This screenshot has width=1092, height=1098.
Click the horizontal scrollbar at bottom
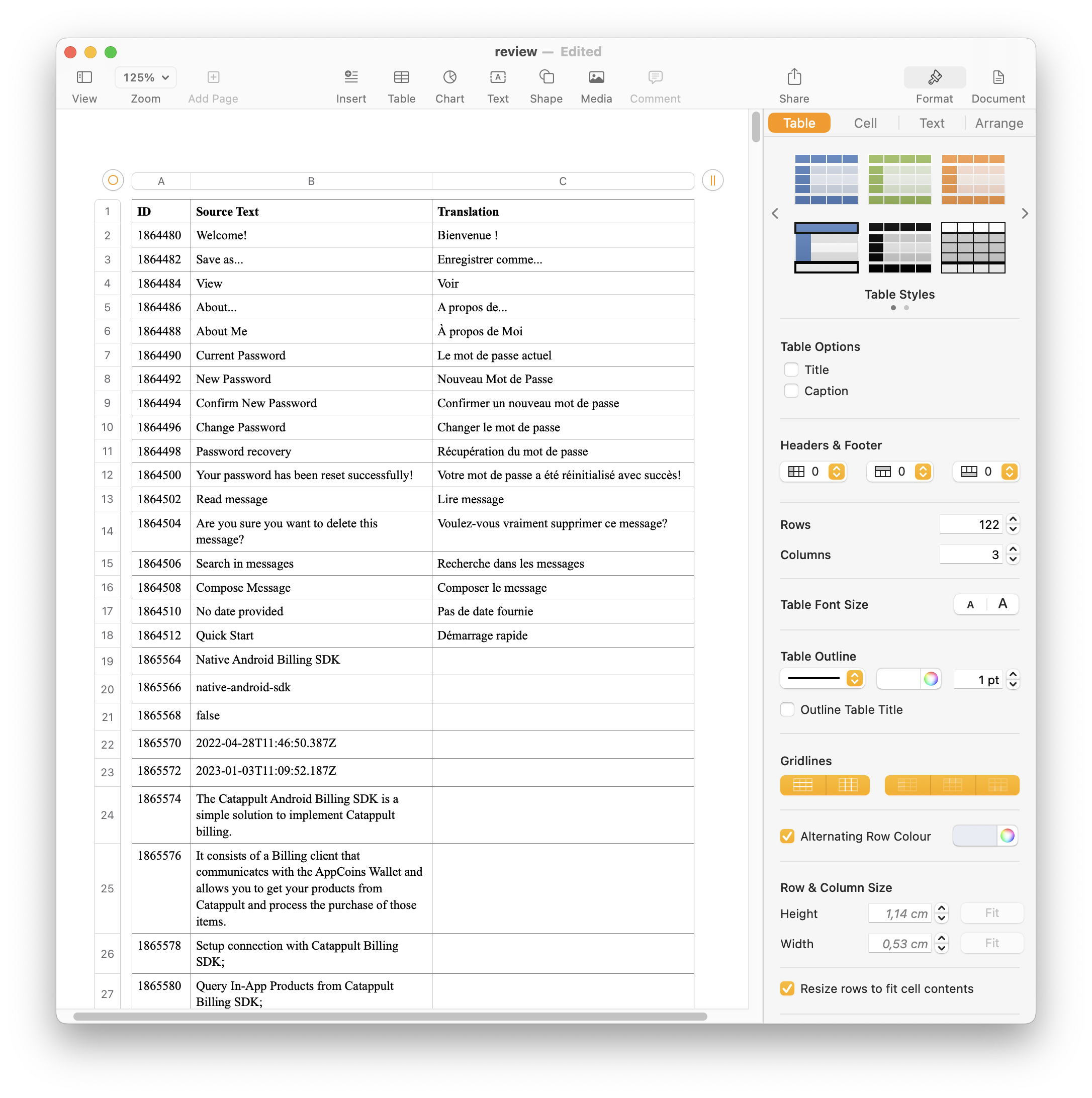pyautogui.click(x=390, y=1016)
